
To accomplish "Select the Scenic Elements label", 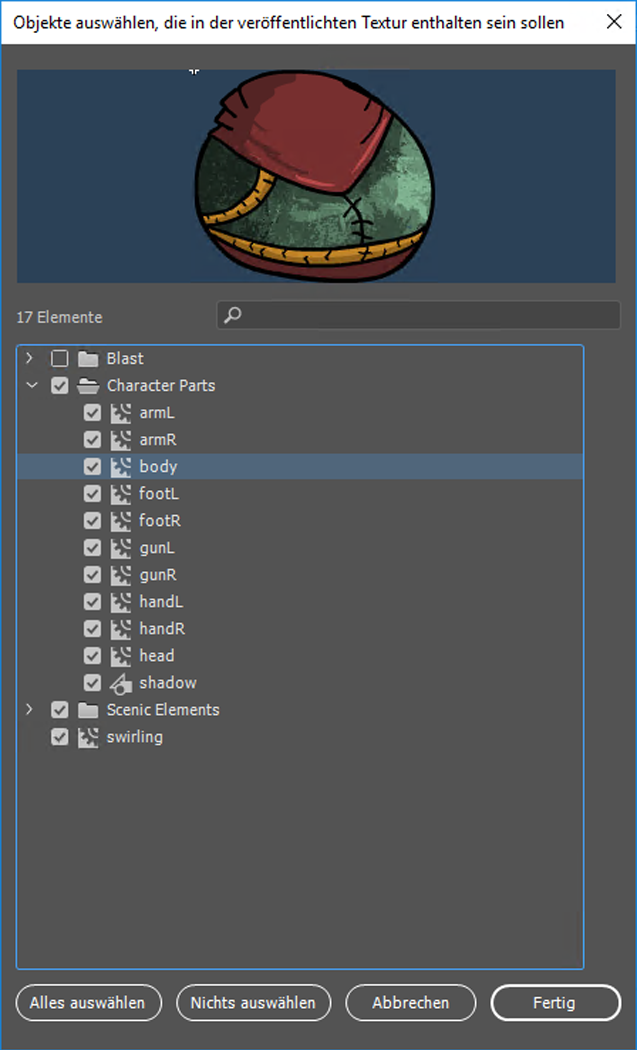I will (163, 710).
